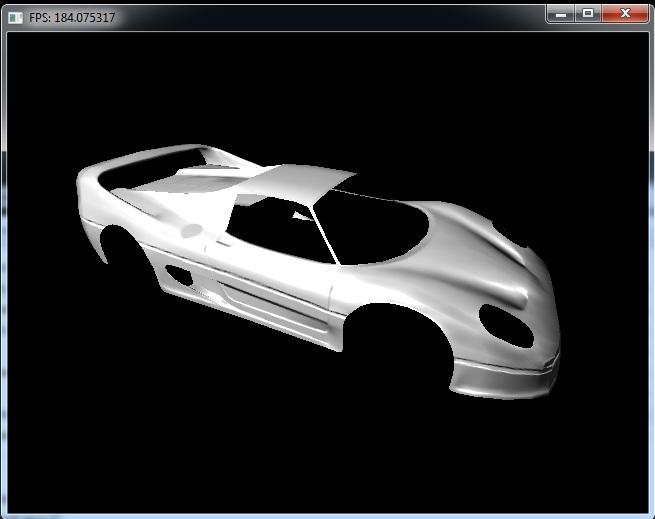Maximize the FPS render window
The width and height of the screenshot is (655, 519).
point(588,13)
